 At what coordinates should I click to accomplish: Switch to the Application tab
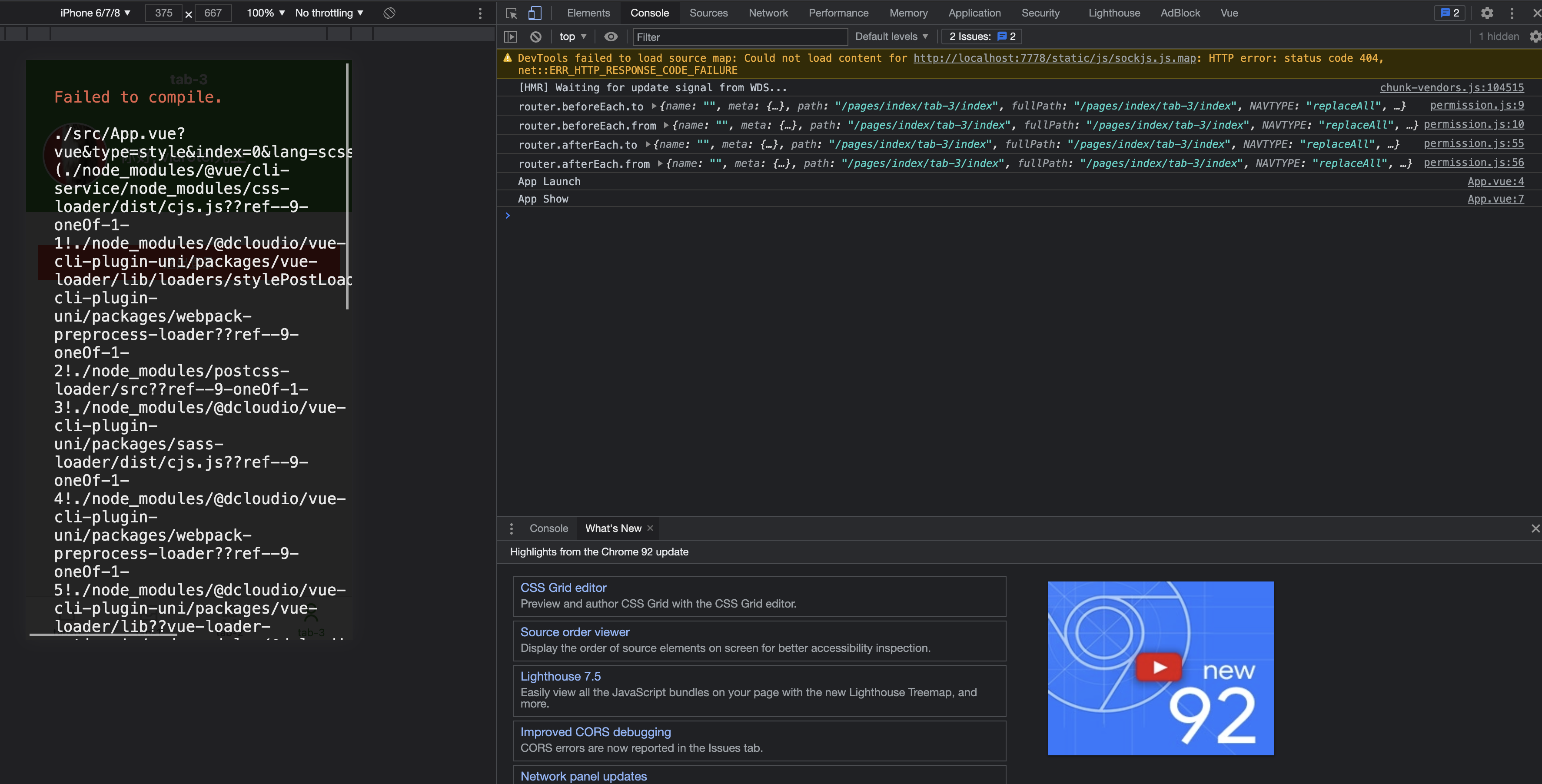click(x=974, y=13)
